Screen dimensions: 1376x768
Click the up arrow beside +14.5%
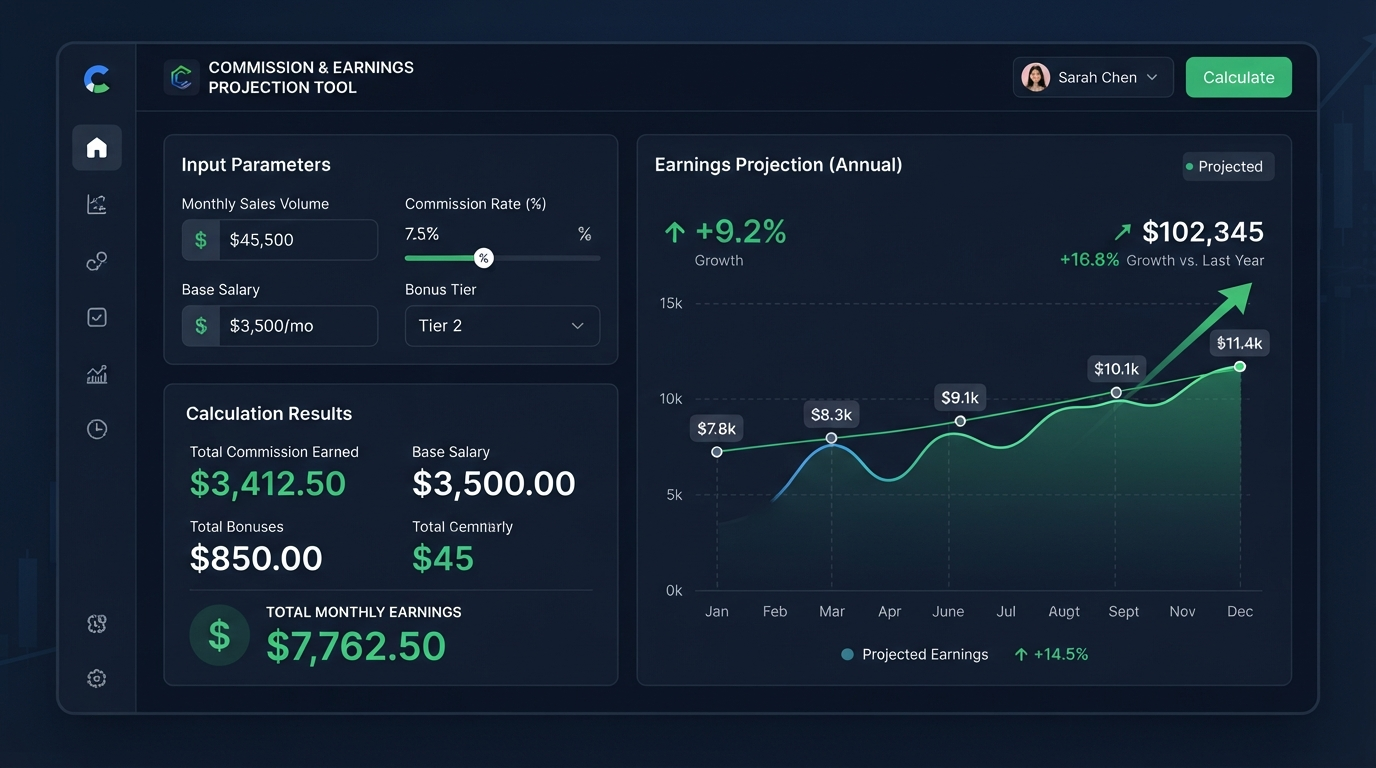[x=1021, y=654]
